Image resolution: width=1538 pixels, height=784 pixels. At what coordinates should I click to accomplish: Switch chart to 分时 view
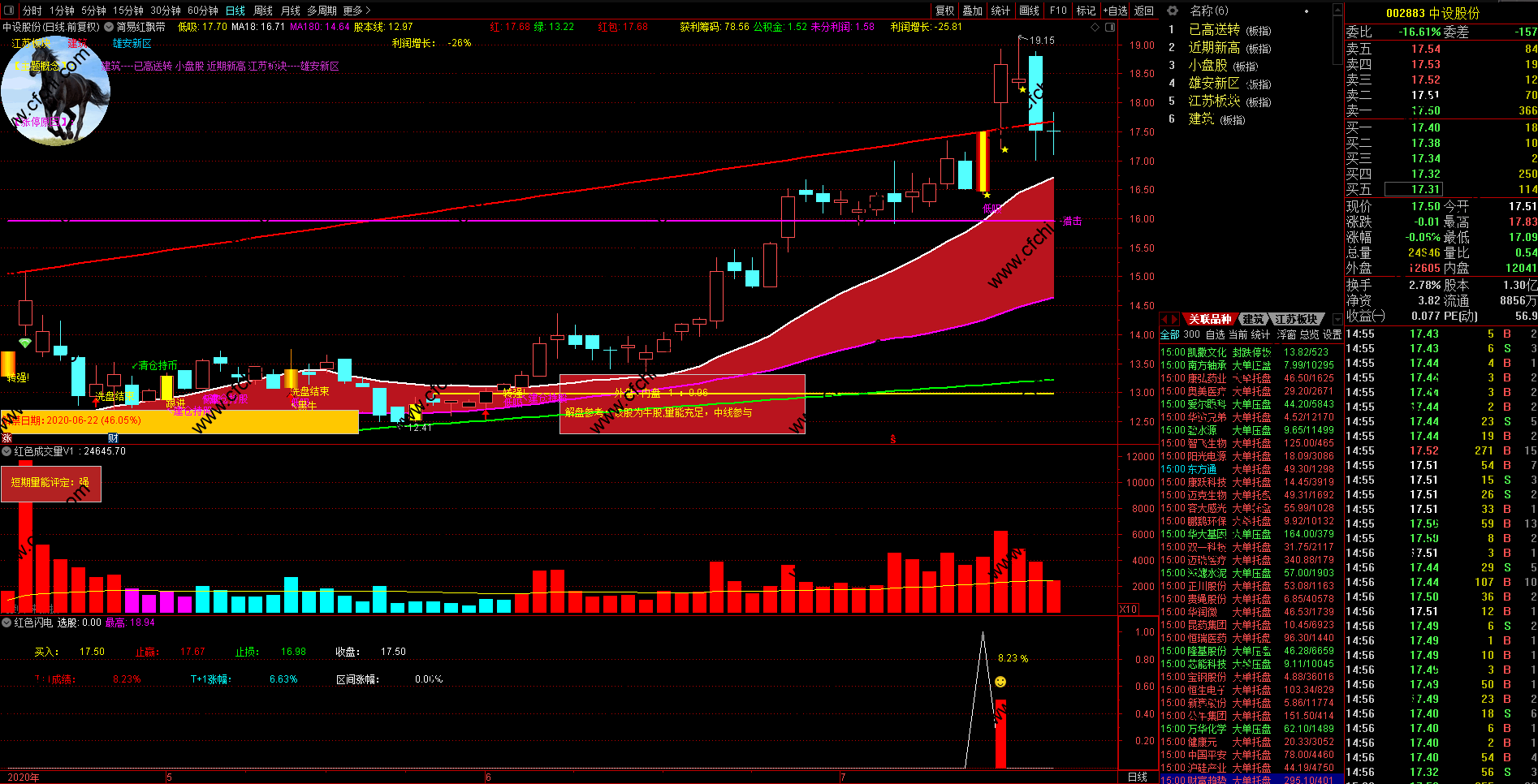tap(32, 11)
